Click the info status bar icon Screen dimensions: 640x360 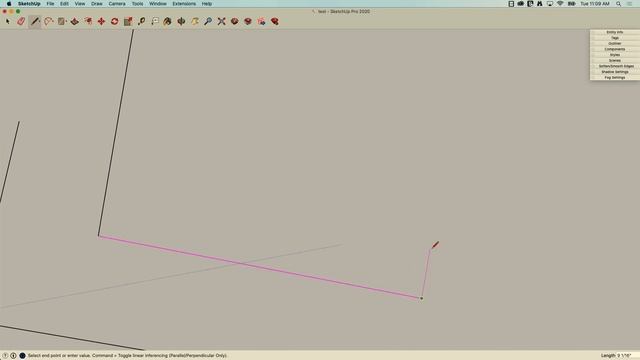pyautogui.click(x=13, y=356)
